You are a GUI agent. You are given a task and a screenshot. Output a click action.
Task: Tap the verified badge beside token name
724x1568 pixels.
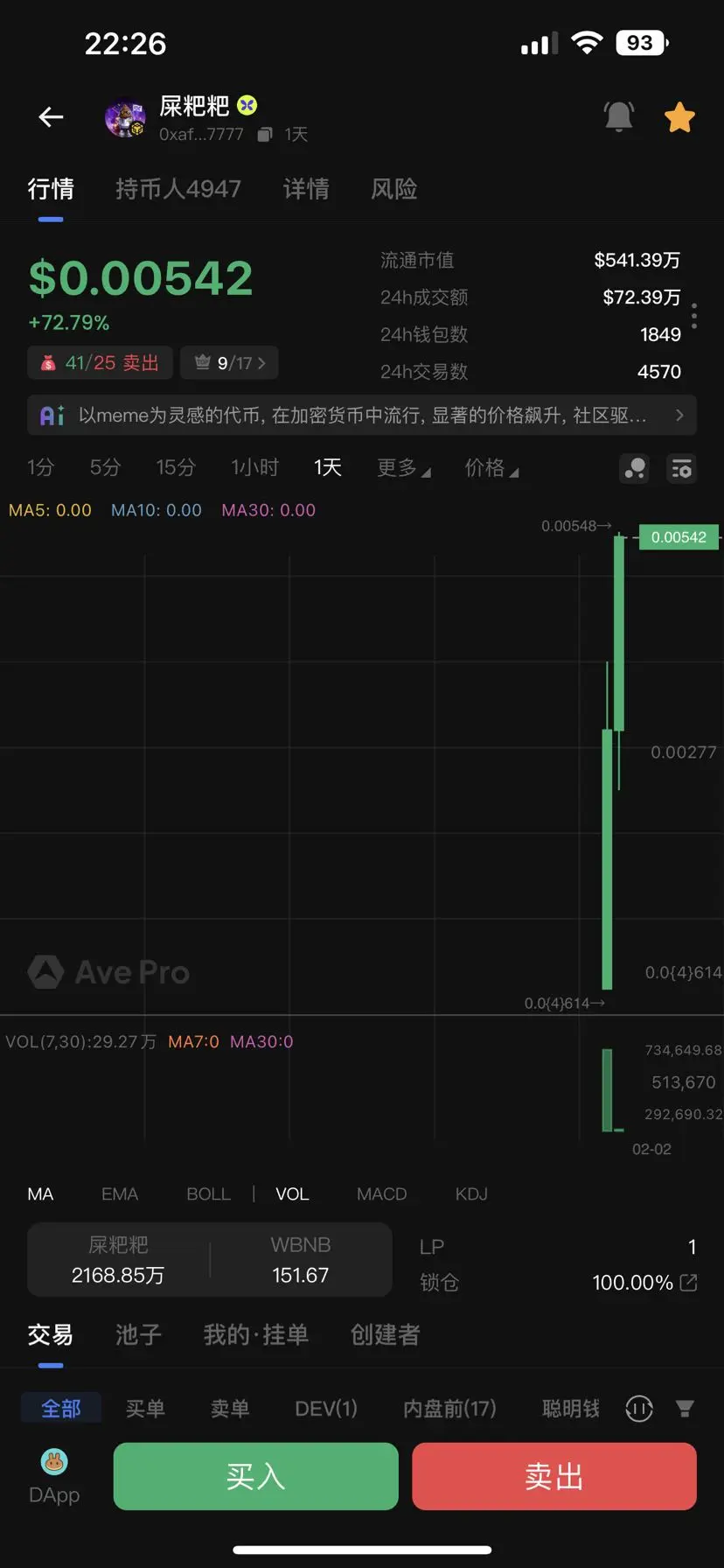click(248, 105)
